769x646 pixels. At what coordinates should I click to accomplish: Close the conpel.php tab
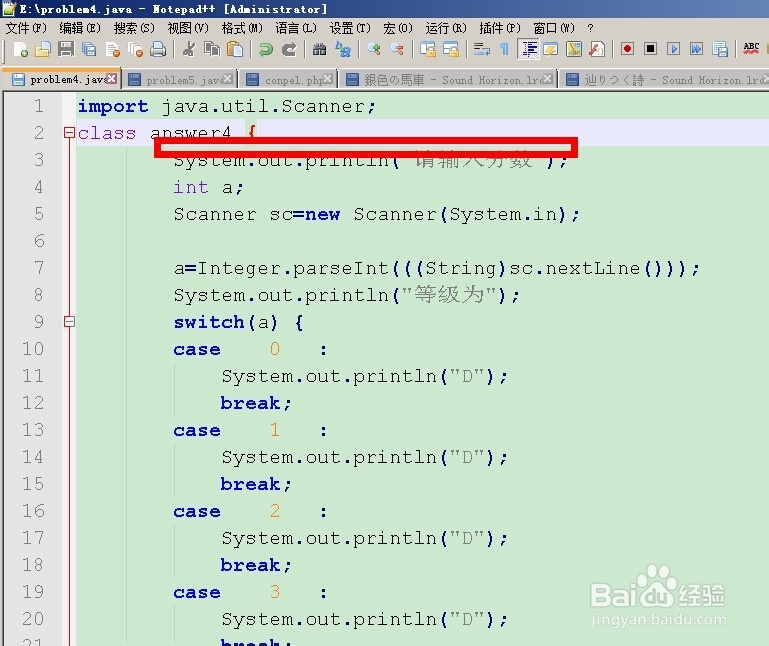[328, 78]
